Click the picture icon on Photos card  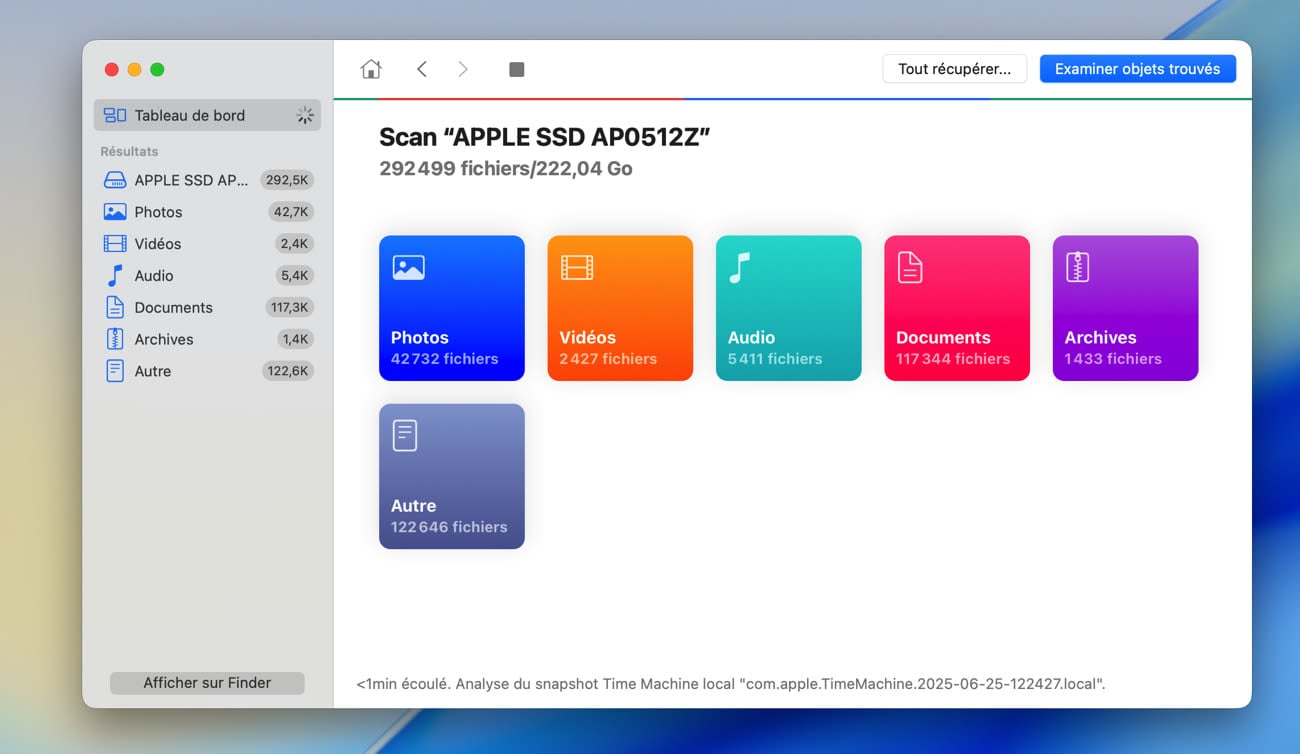point(408,267)
